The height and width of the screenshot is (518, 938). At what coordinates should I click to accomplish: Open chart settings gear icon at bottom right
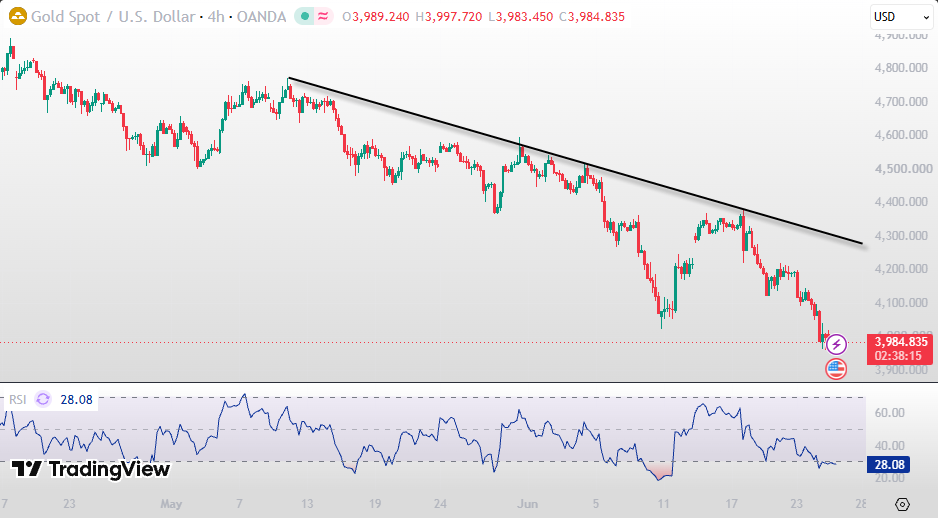tap(902, 504)
